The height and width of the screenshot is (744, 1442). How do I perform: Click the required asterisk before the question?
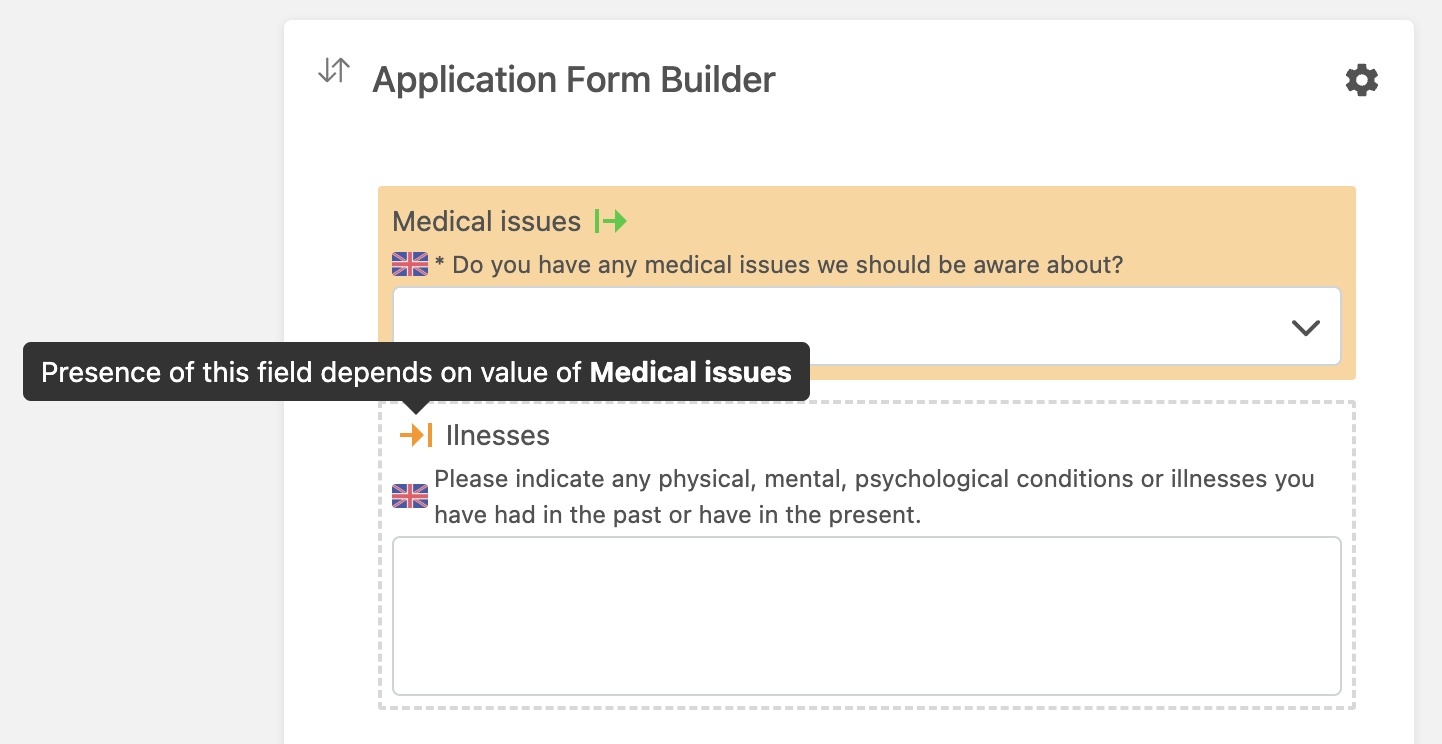coord(439,265)
